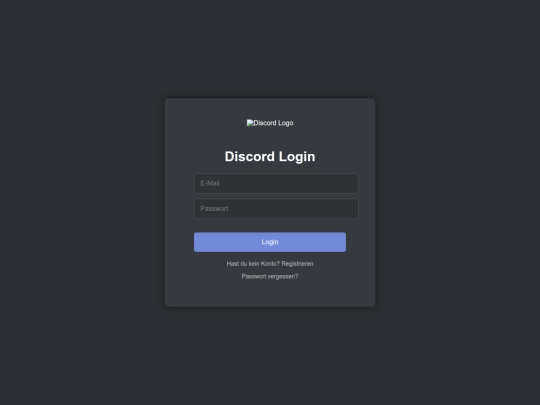Screen dimensions: 540x405
Task: Click the broken Discord Logo image icon
Action: (x=250, y=123)
